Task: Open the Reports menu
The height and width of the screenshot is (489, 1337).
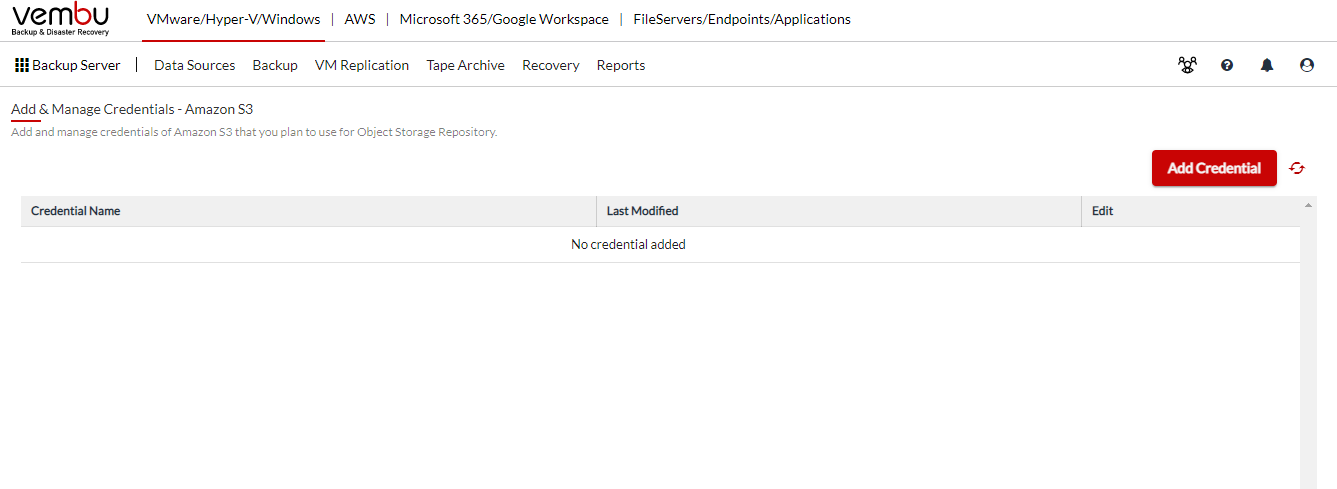Action: point(621,65)
